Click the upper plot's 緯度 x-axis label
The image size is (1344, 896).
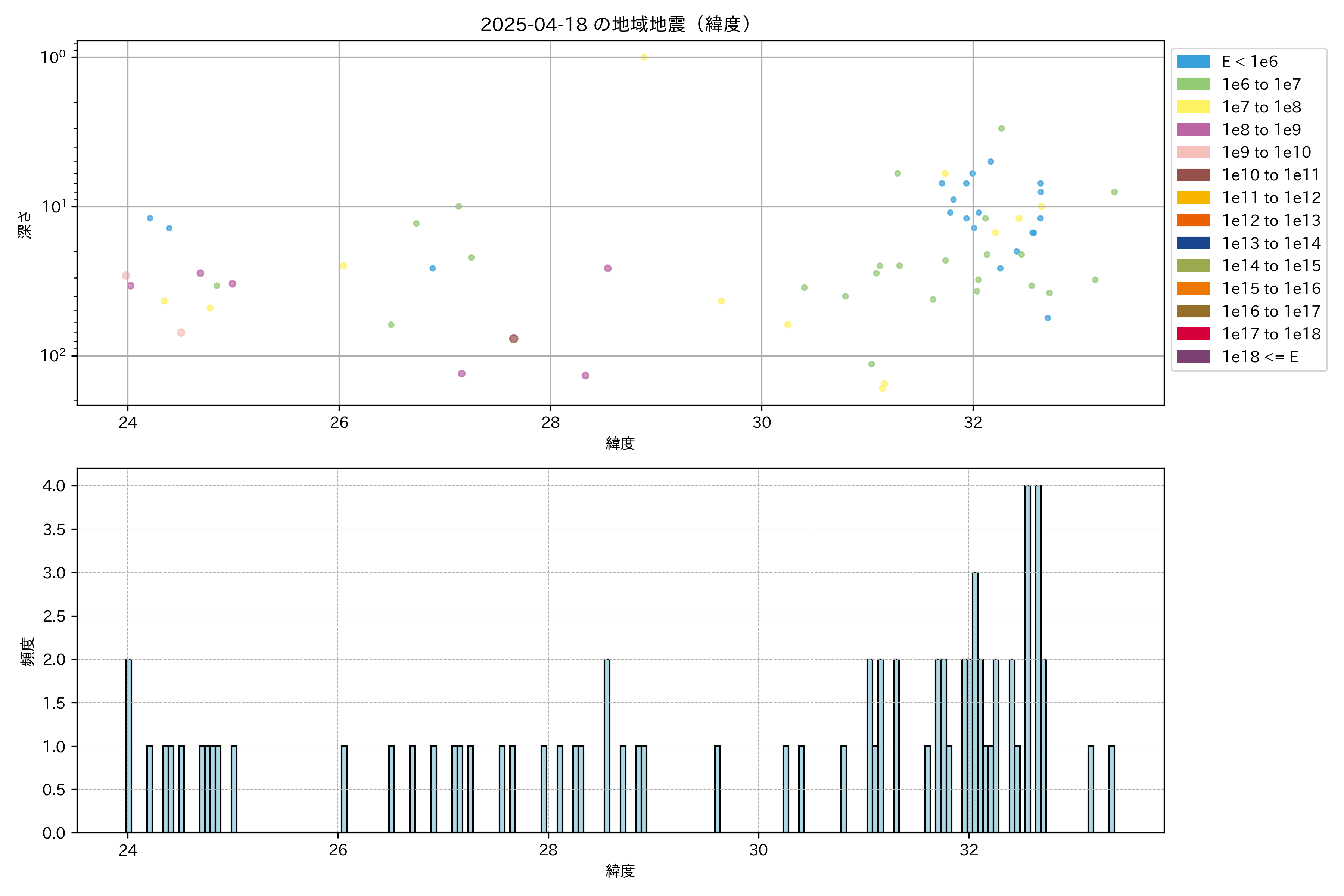pos(620,444)
